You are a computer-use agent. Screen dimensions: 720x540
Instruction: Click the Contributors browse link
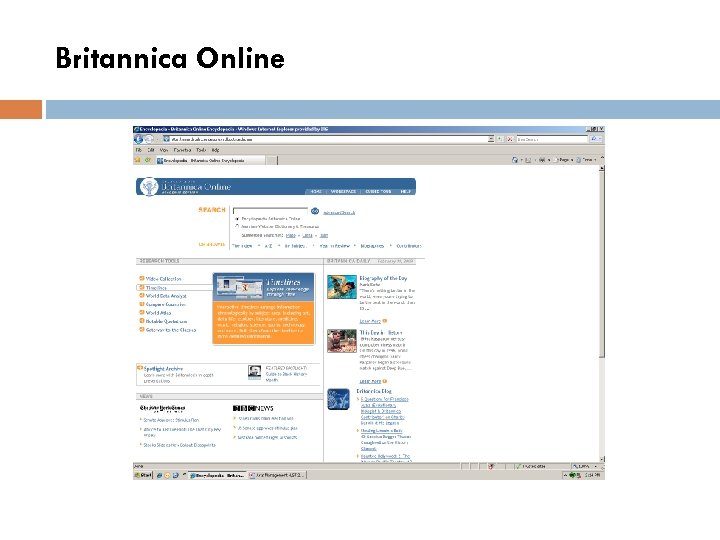pos(409,246)
